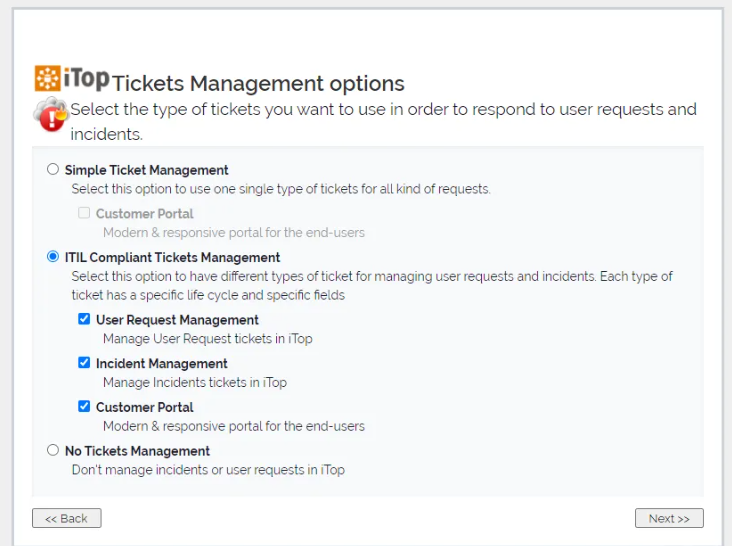Click the Tickets Management options heading

[x=259, y=83]
